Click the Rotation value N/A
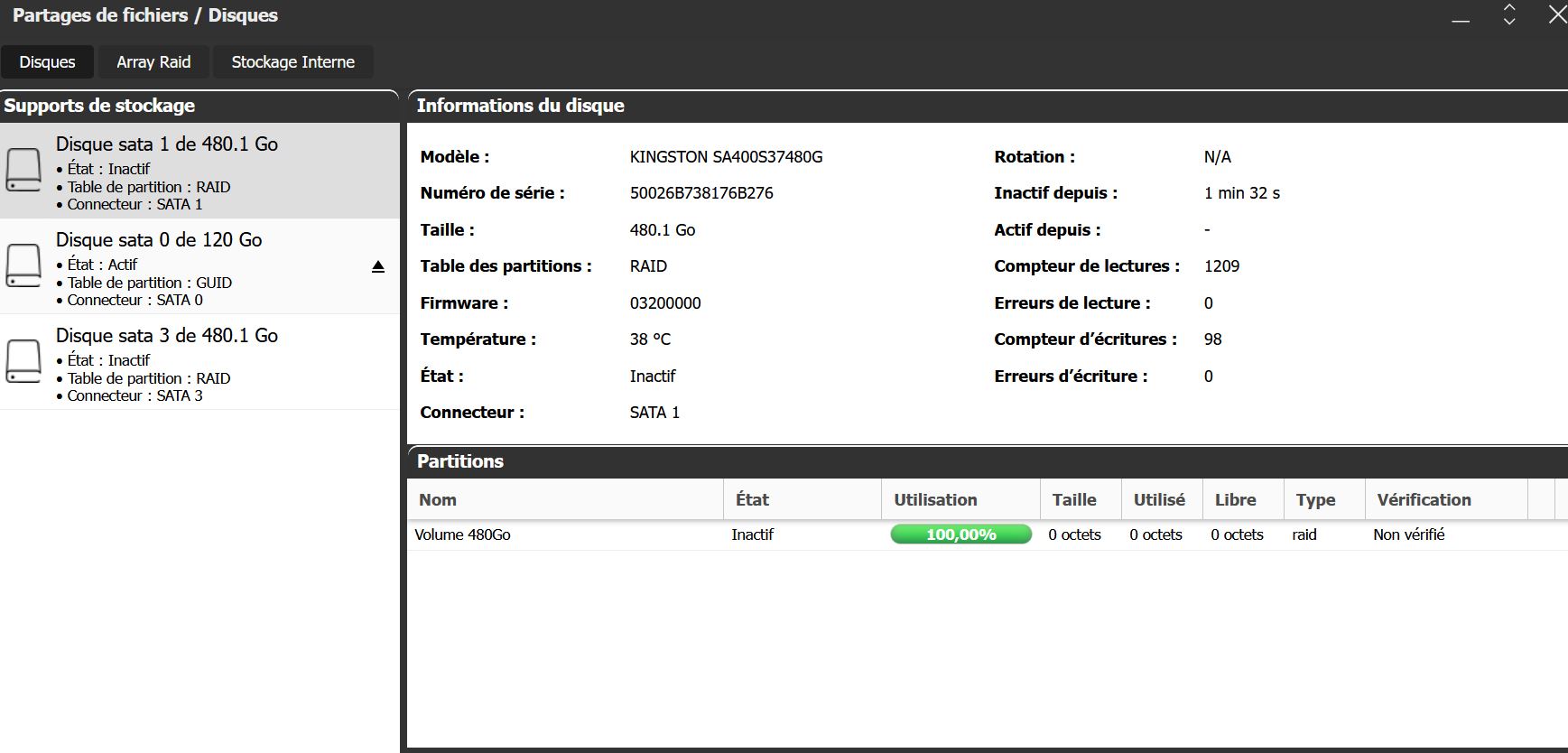The image size is (1568, 753). click(x=1217, y=157)
